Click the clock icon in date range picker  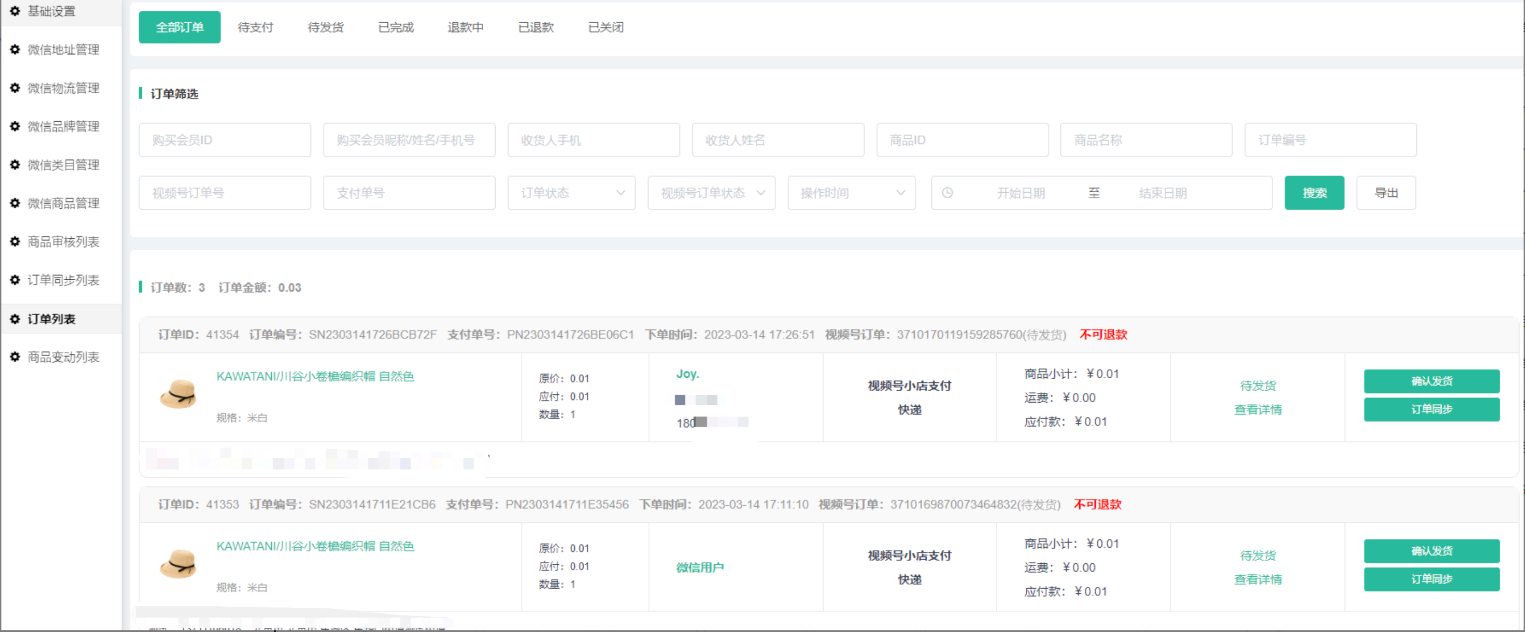click(x=948, y=193)
